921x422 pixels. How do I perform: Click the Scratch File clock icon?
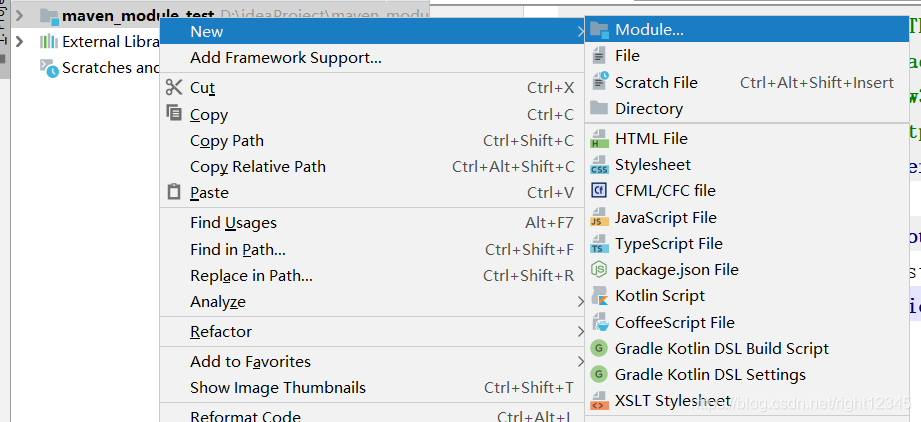coord(600,82)
